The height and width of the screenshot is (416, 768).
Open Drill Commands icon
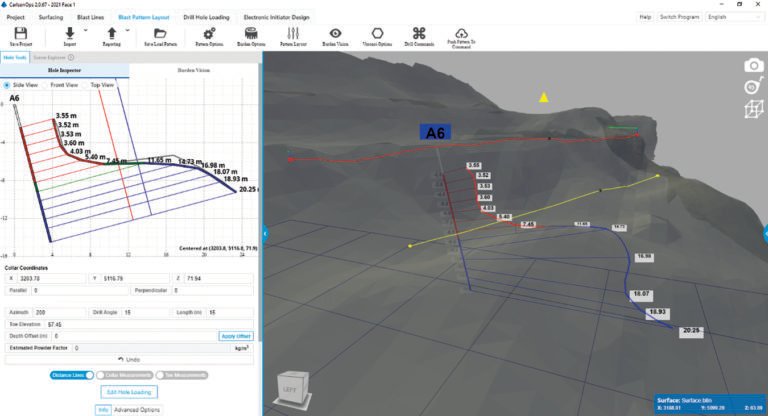pyautogui.click(x=419, y=33)
